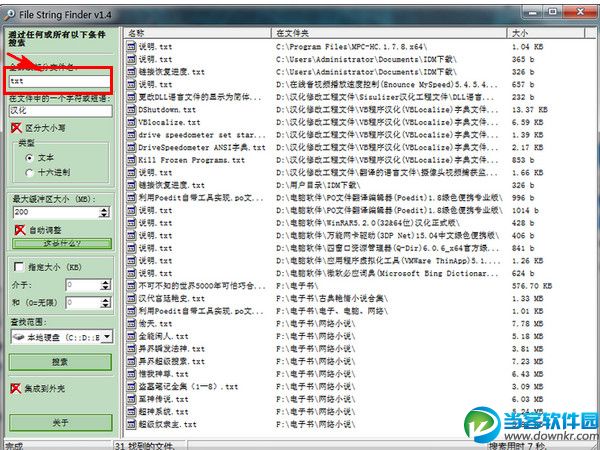Viewport: 600px width, 450px height.
Task: Click path F:\电子书\古典艳情小说合集\
Action: [332, 298]
